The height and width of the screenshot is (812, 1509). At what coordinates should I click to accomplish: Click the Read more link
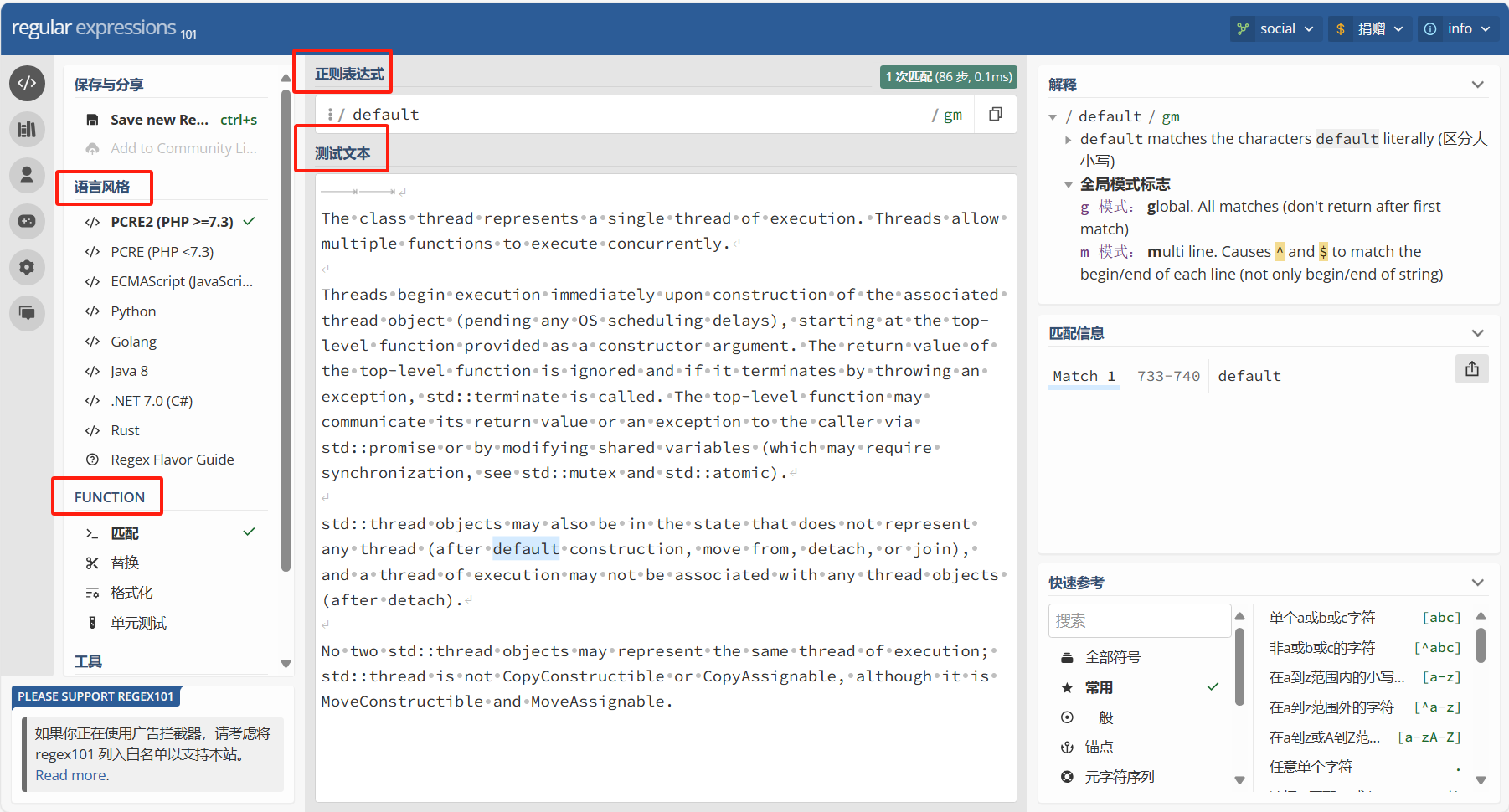(71, 775)
